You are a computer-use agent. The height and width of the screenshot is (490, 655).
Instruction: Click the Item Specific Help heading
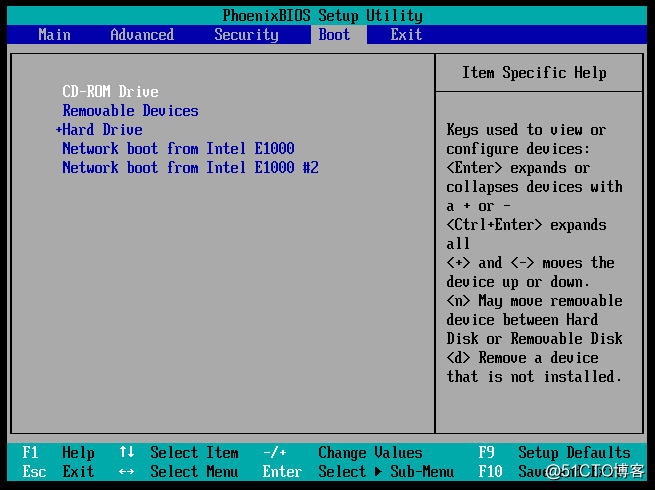pyautogui.click(x=534, y=73)
